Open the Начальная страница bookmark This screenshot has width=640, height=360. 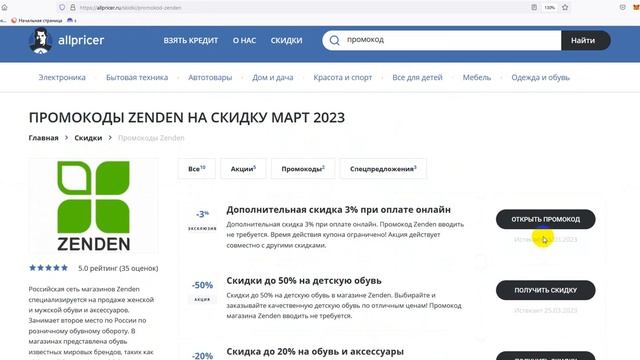coord(37,20)
